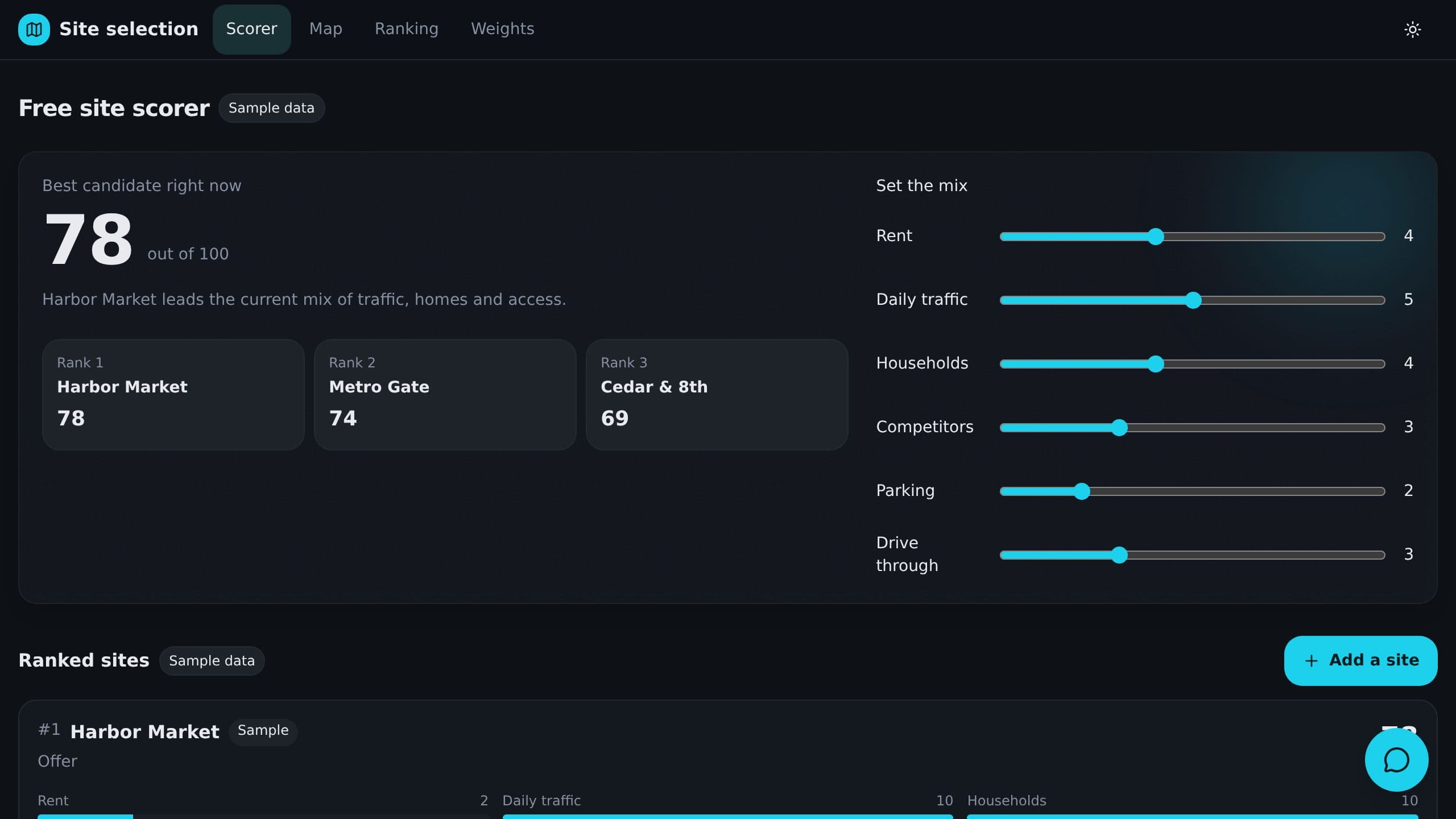This screenshot has width=1456, height=819.
Task: Click the 'Harbor Market leads the current mix' sentence
Action: (304, 299)
